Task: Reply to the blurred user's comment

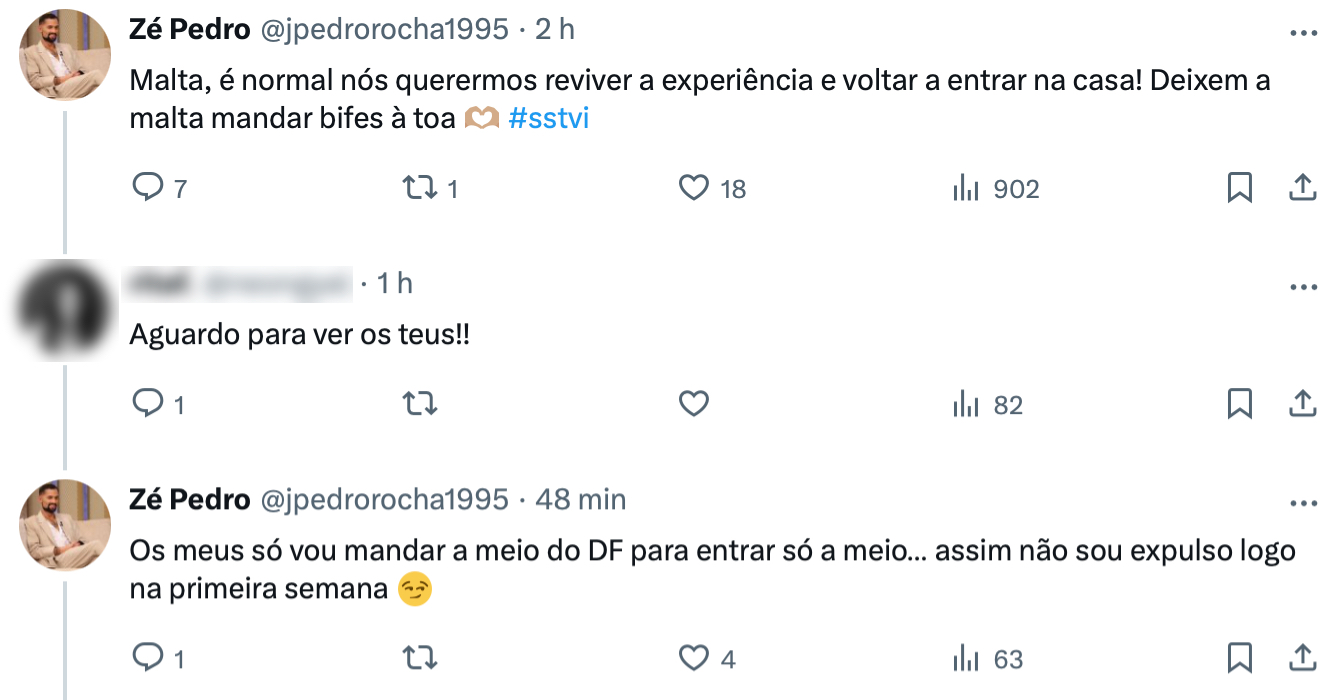Action: tap(148, 404)
